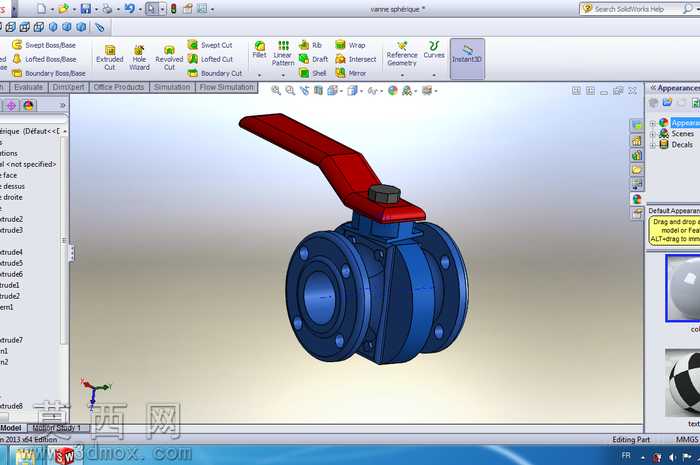
Task: Click Zoom to Area magnifier icon
Action: pos(290,91)
